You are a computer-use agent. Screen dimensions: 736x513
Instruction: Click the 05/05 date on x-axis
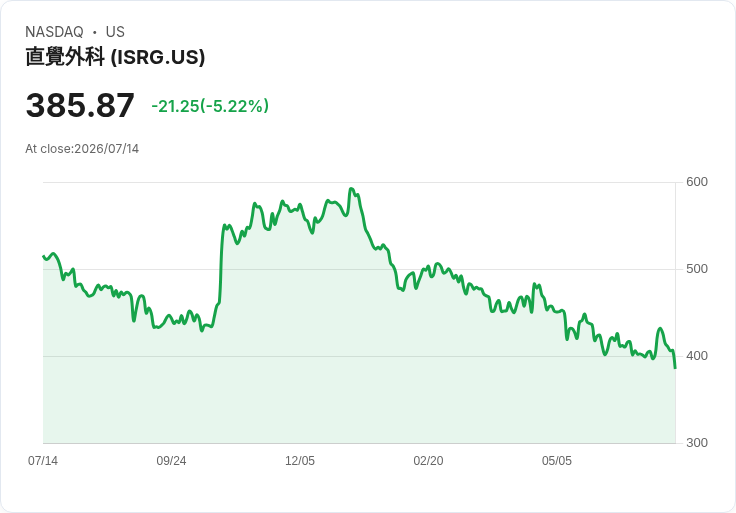(557, 460)
